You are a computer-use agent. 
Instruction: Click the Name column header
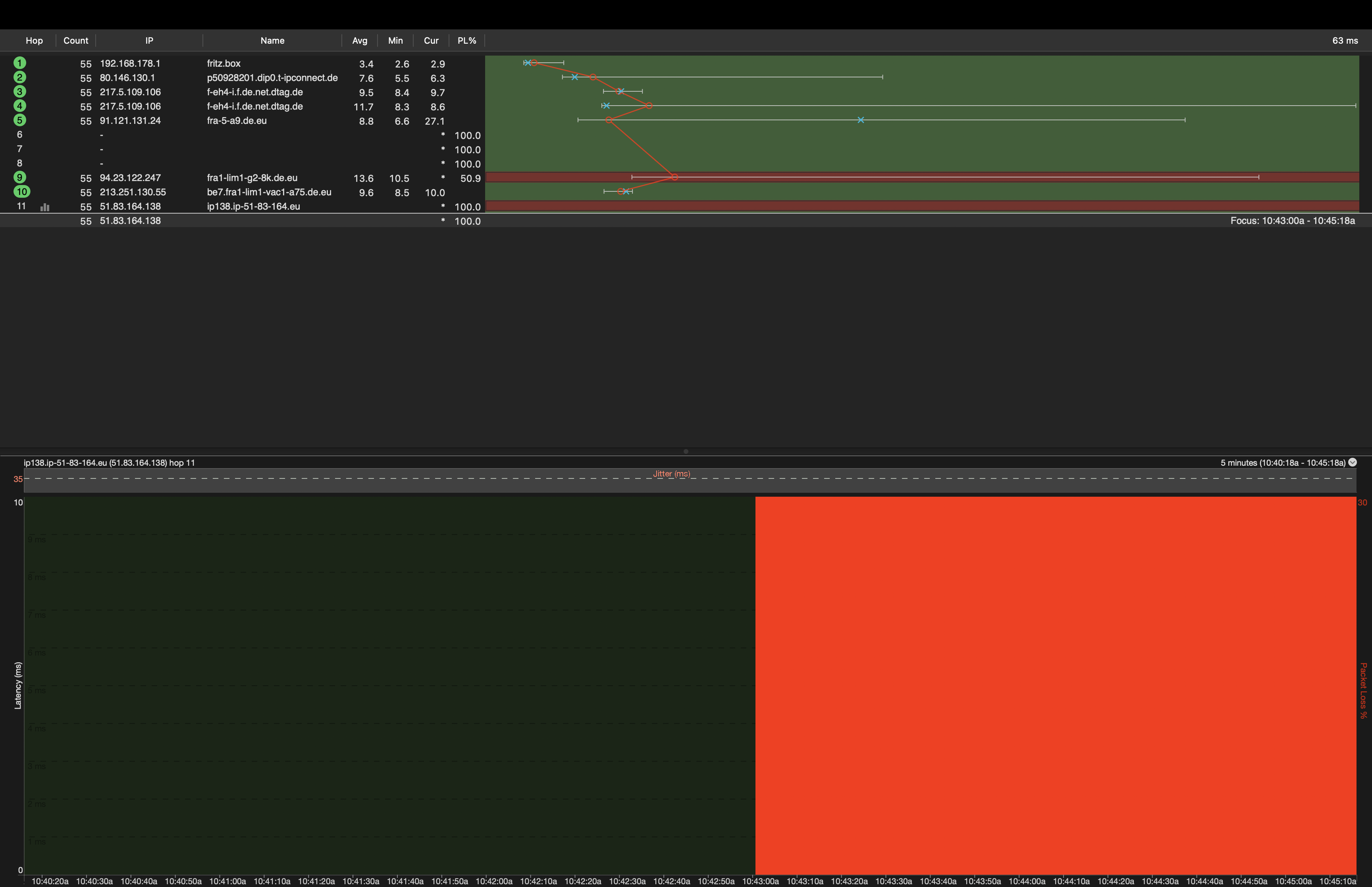point(272,40)
